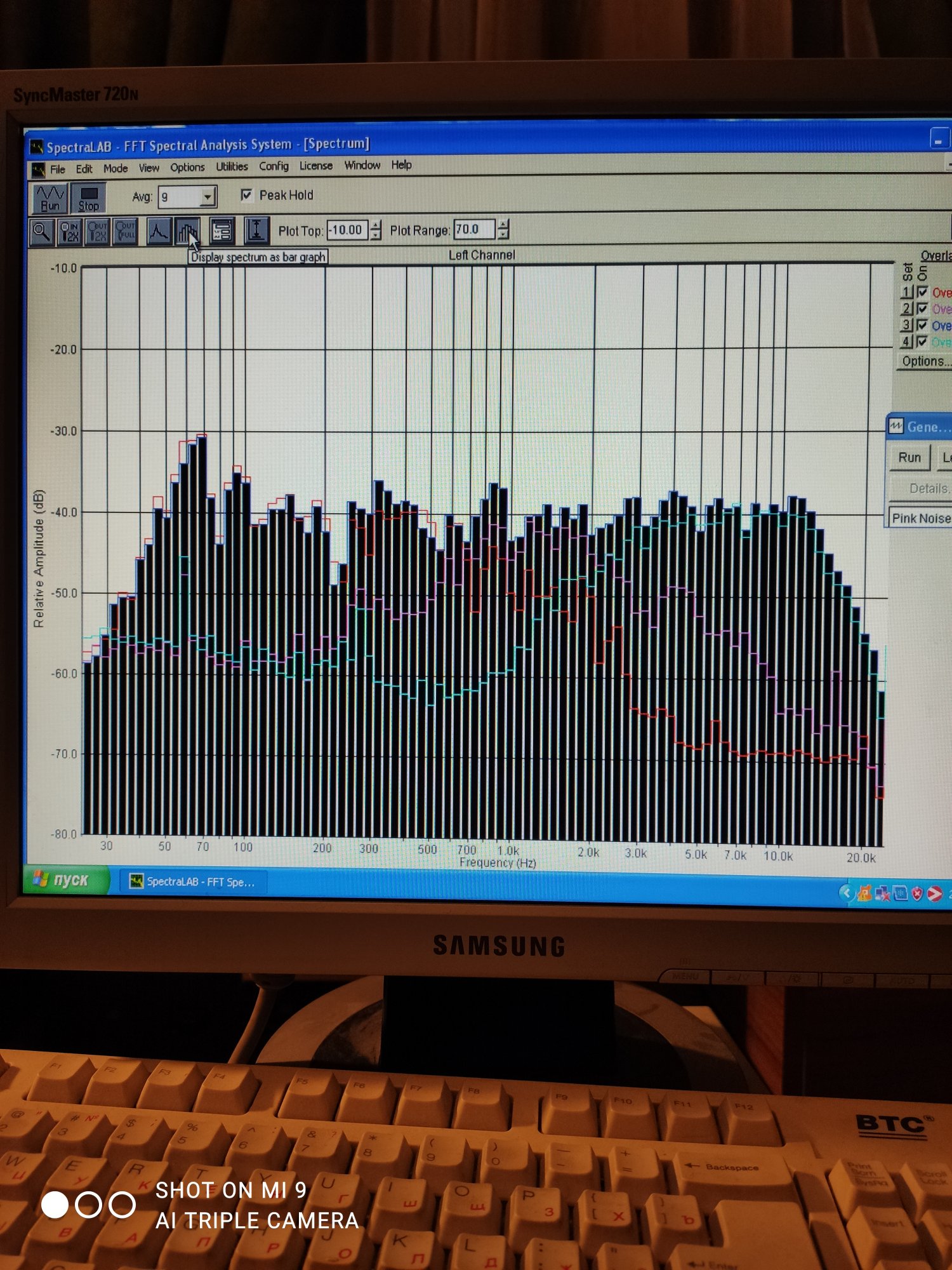
Task: Zoom out 2X on the spectrum
Action: (x=97, y=232)
